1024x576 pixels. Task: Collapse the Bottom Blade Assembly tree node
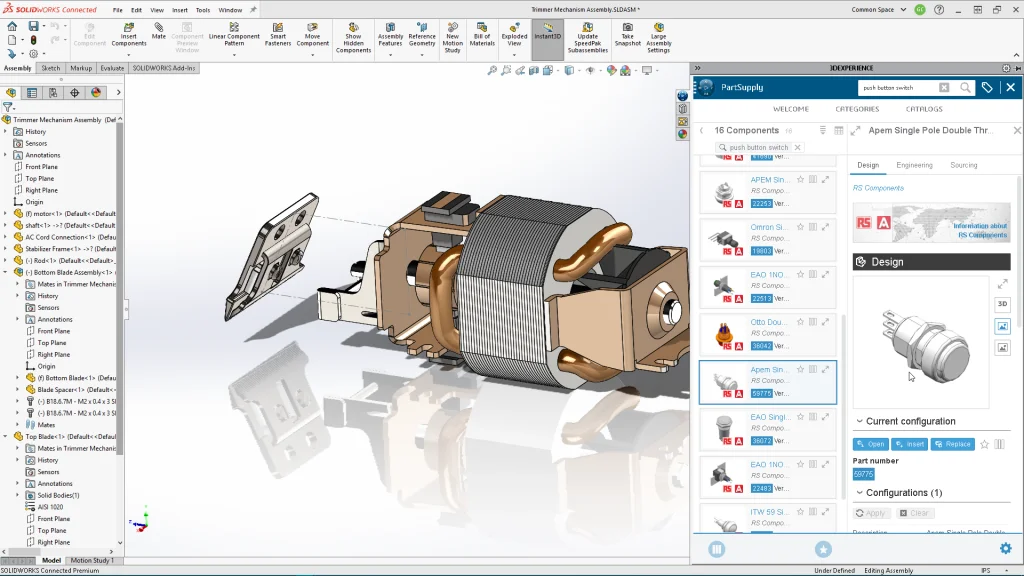5,272
